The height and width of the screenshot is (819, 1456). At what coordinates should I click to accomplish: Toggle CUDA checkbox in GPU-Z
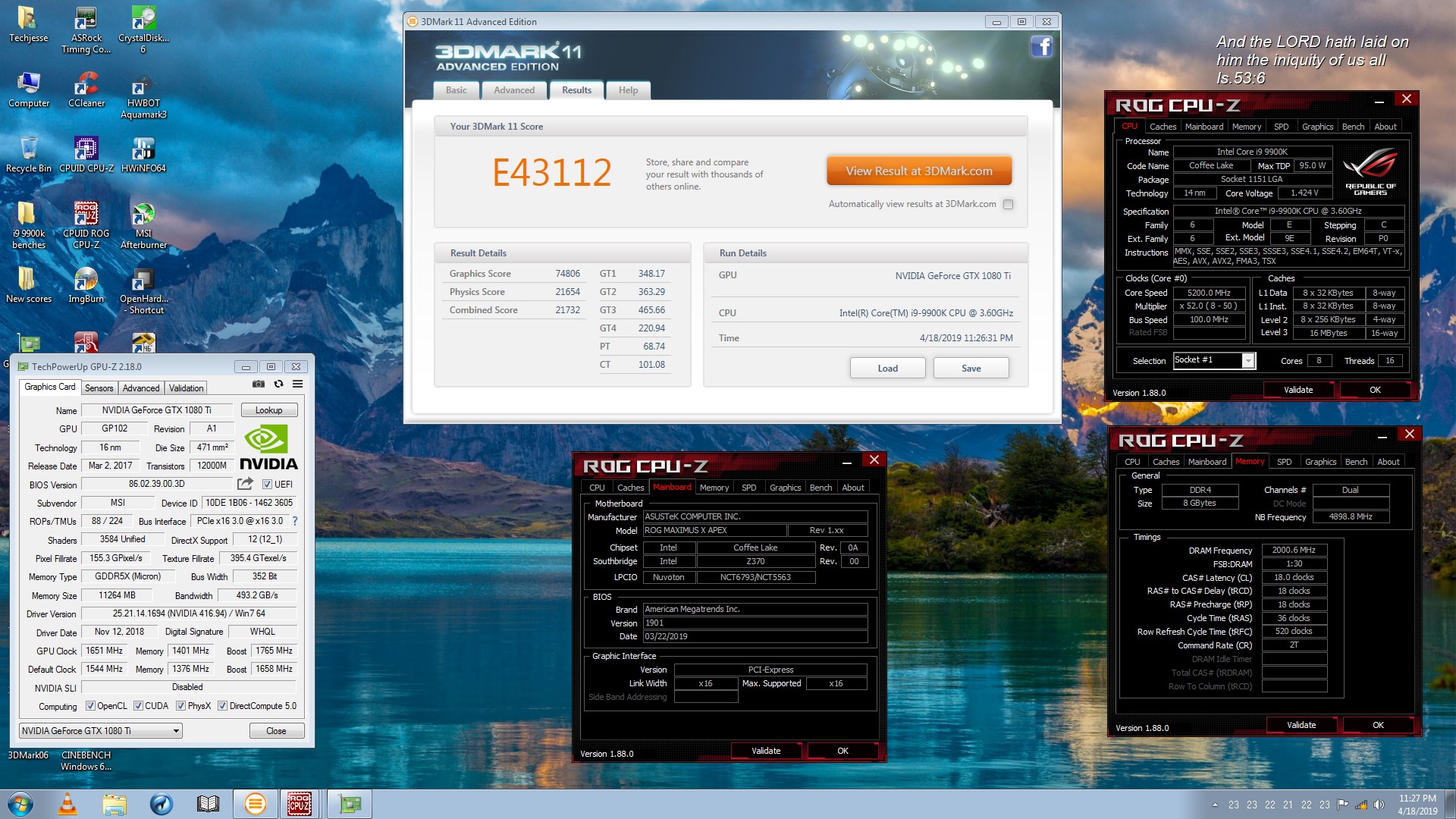coord(138,706)
